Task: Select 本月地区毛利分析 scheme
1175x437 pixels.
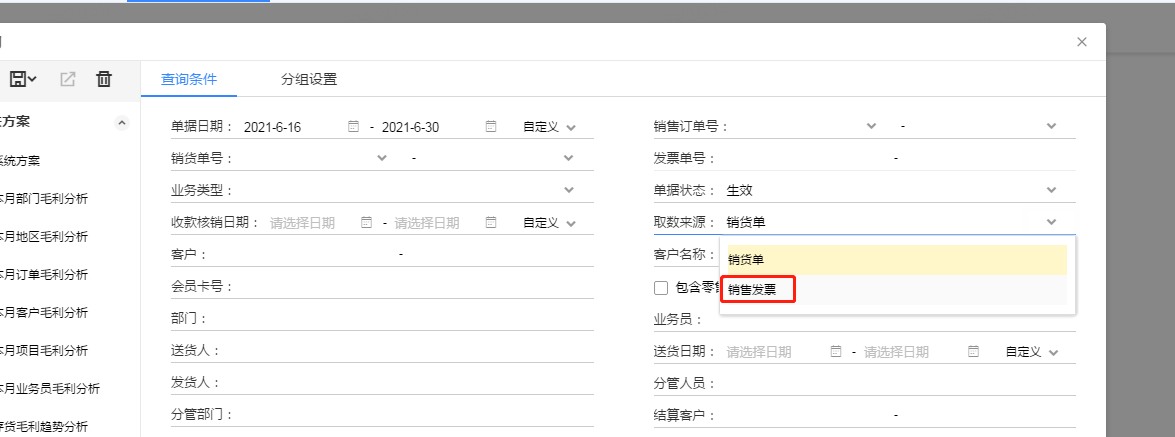Action: coord(43,237)
